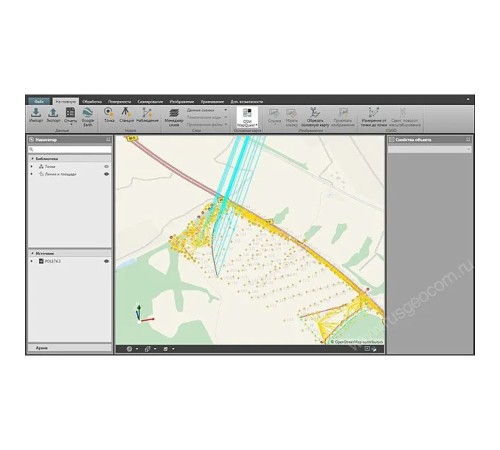Click the OpenStreetMap contributors attribution link

pos(357,342)
